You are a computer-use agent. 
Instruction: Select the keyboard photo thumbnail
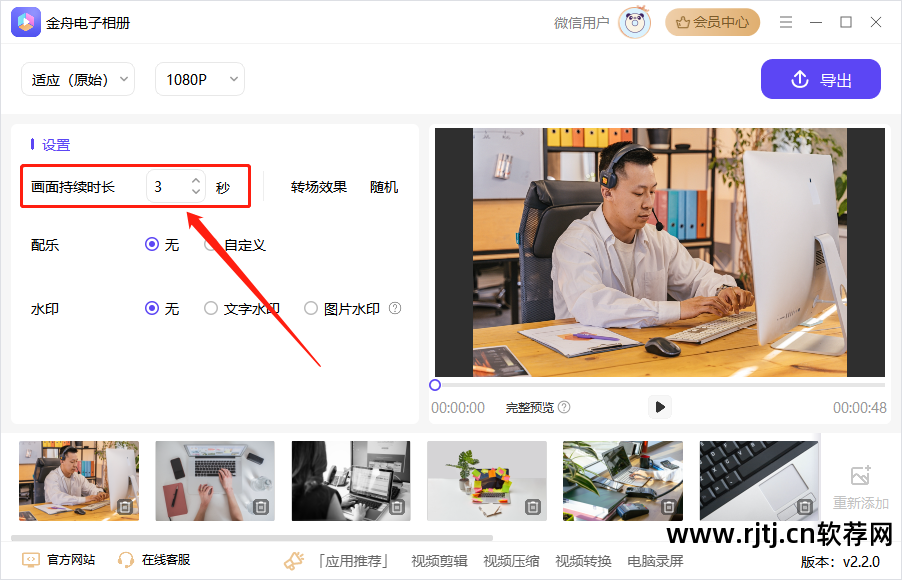[759, 481]
